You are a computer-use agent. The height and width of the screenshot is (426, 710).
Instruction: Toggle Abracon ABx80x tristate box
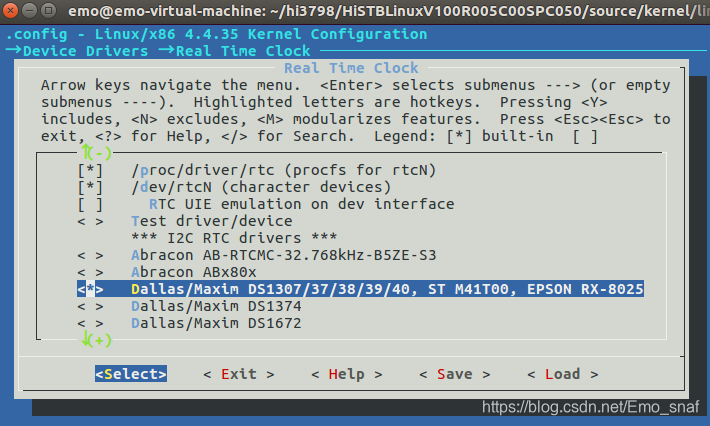click(x=90, y=273)
